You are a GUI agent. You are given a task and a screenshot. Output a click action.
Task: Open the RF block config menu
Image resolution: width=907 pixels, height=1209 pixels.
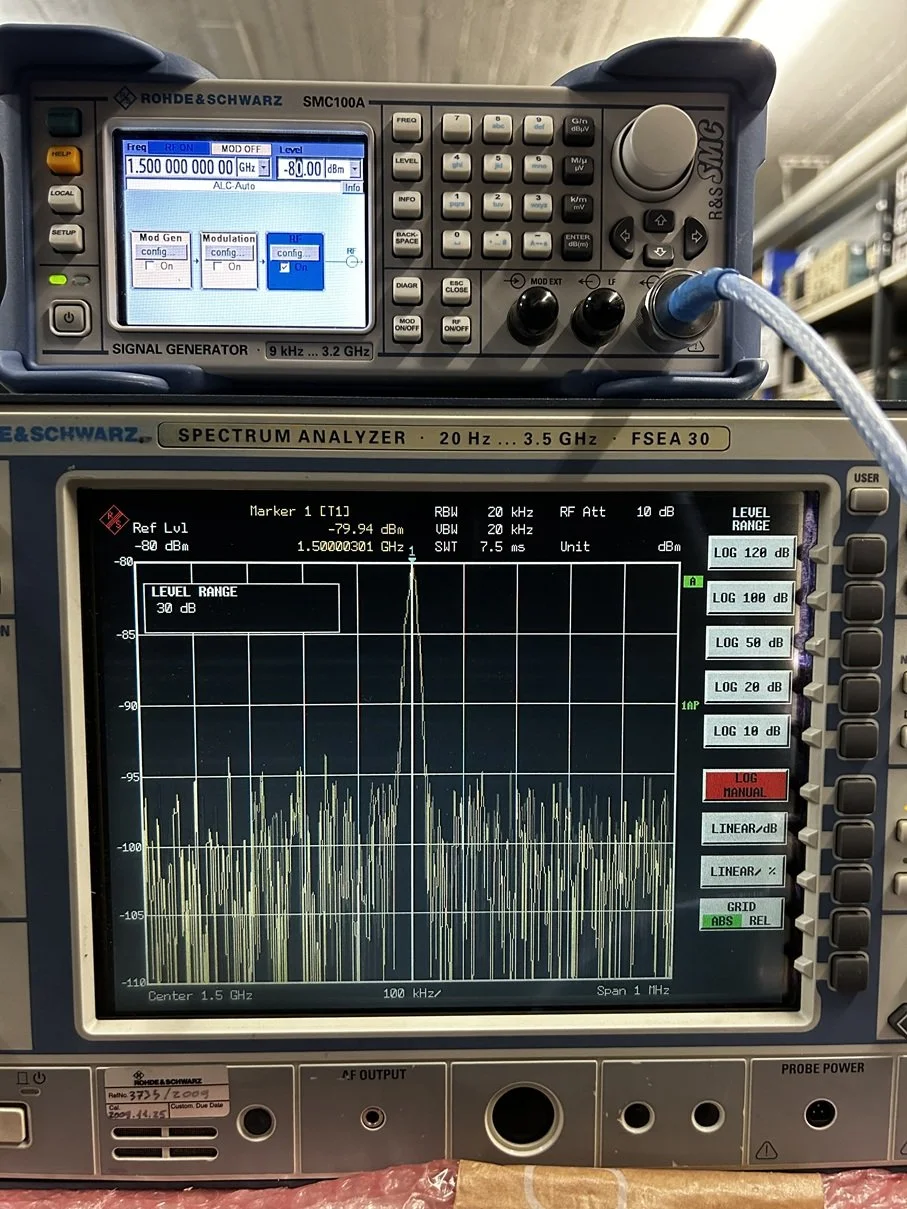coord(295,253)
